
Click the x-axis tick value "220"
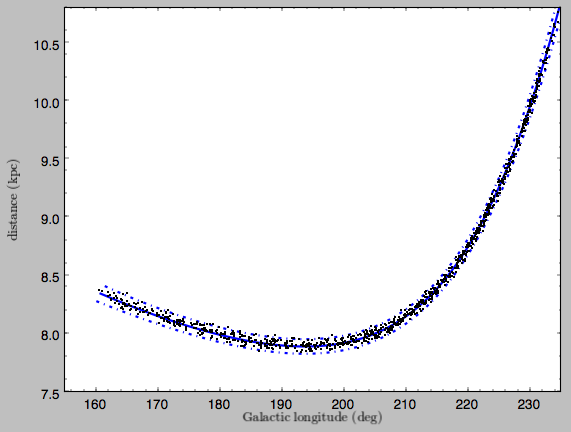tap(467, 404)
